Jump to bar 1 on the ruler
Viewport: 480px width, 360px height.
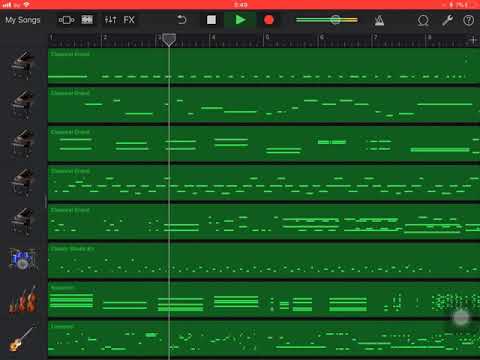tap(51, 37)
